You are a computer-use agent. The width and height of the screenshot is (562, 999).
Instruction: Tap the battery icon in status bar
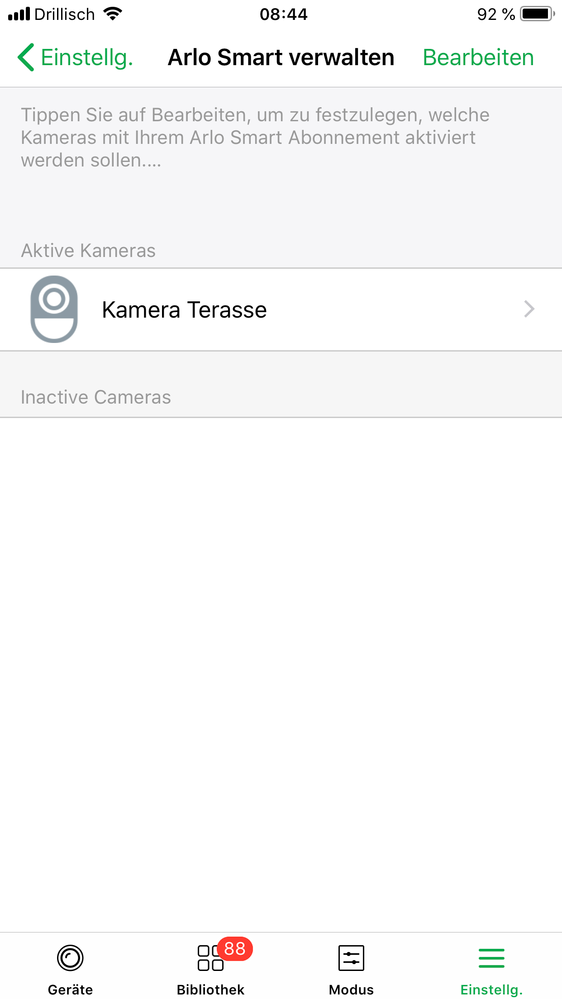537,13
